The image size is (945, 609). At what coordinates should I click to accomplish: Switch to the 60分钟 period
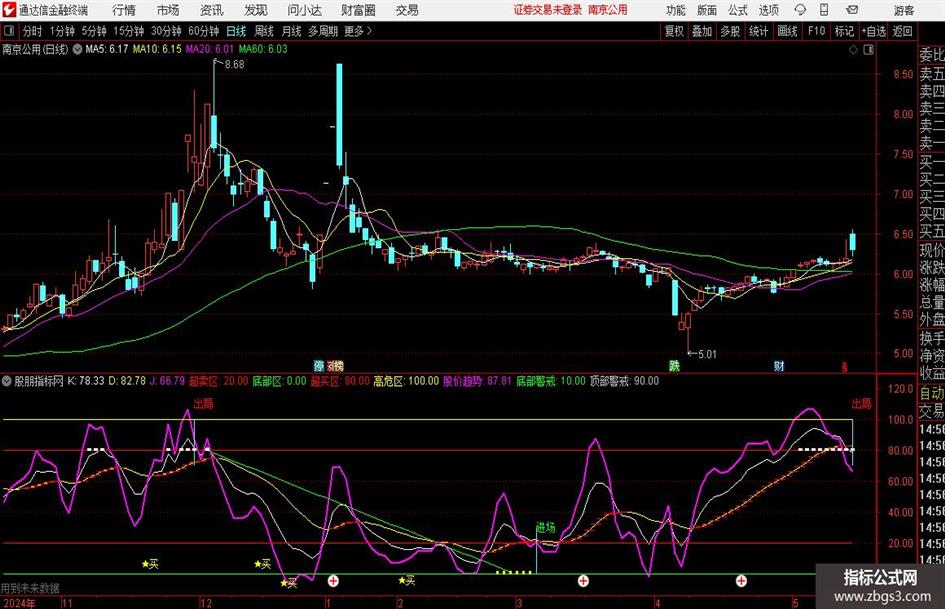(203, 31)
